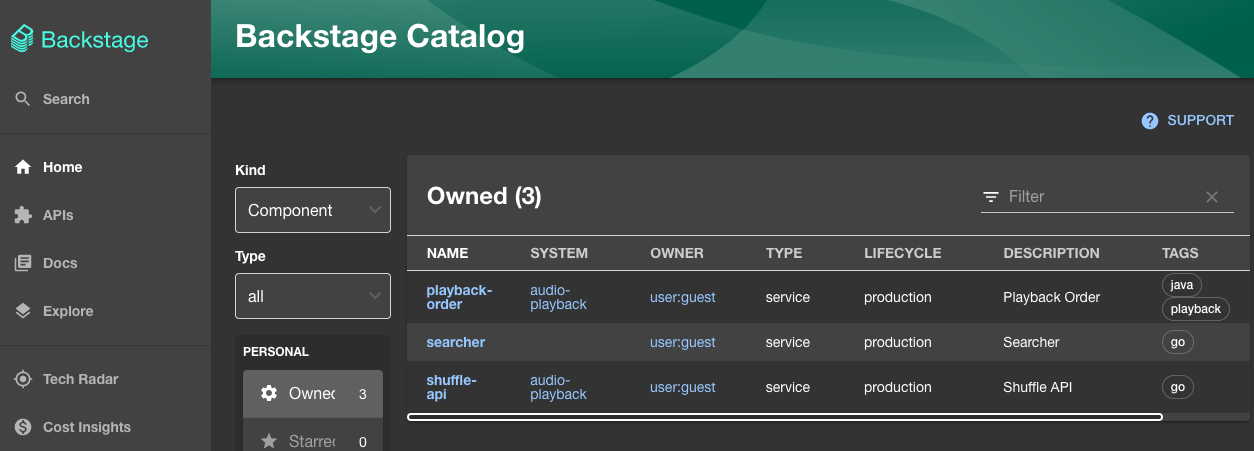Click the java tag chip
Viewport: 1254px width, 451px height.
[1182, 285]
